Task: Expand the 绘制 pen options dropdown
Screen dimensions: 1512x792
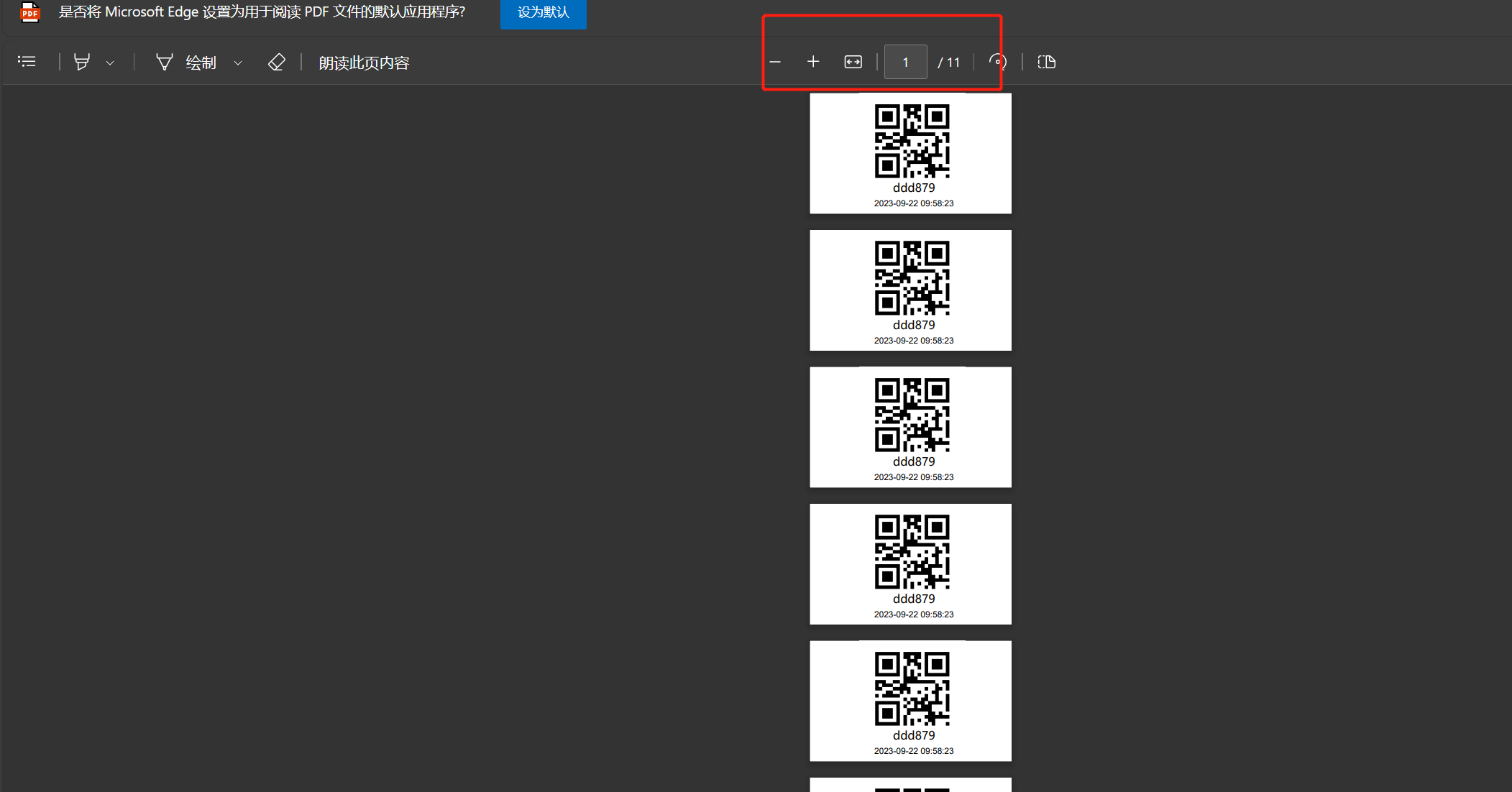Action: (x=238, y=63)
